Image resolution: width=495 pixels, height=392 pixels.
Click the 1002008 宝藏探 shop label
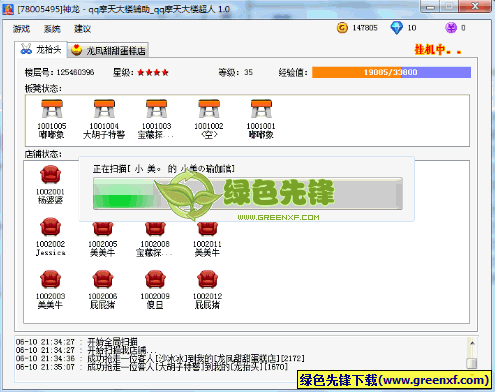pos(154,249)
